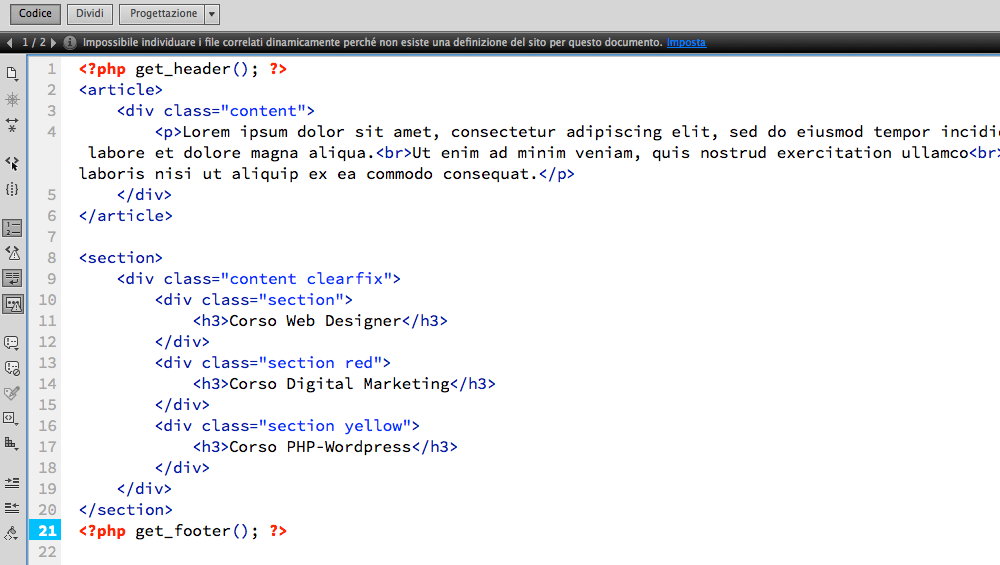The height and width of the screenshot is (565, 1000).
Task: Click the '1 / 2' message counter
Action: click(34, 43)
